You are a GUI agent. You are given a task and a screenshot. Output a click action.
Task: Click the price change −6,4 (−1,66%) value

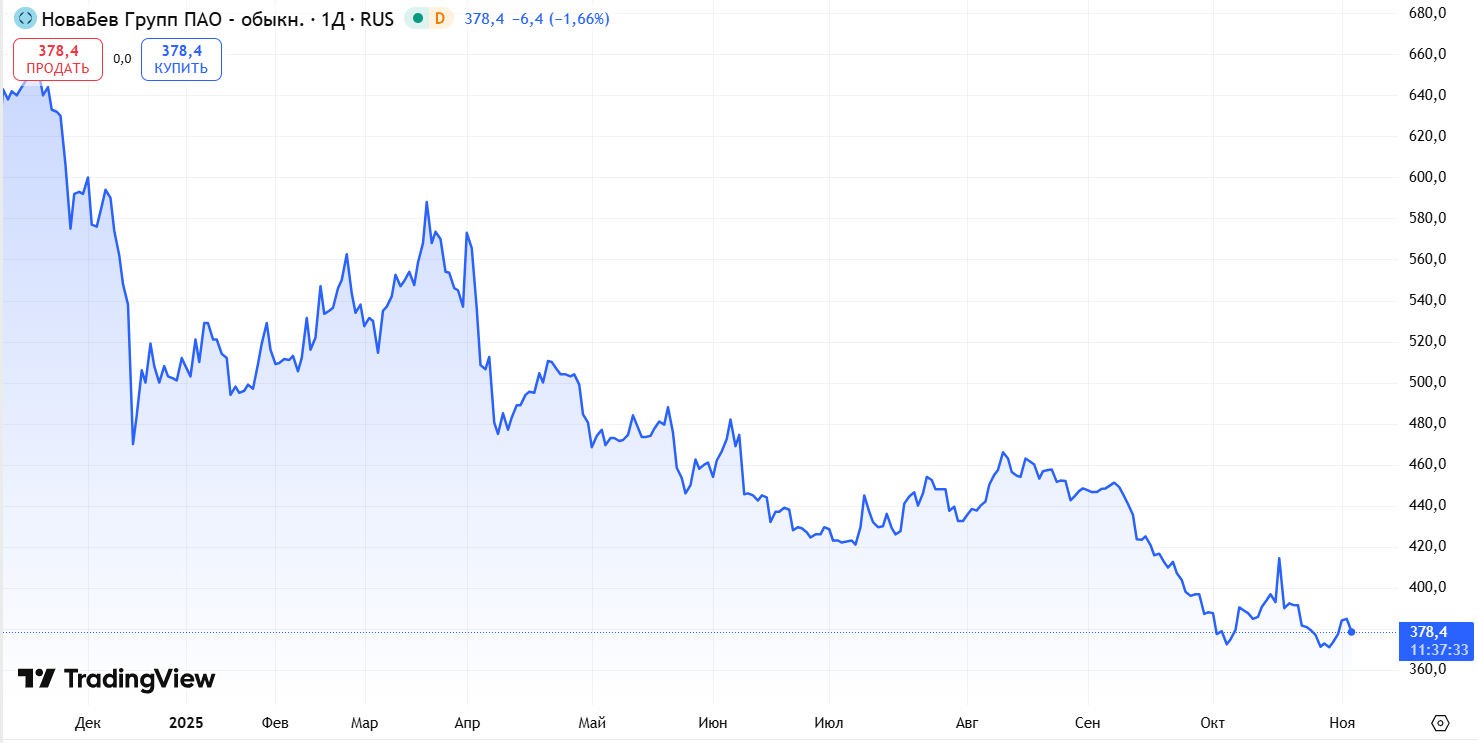[560, 19]
